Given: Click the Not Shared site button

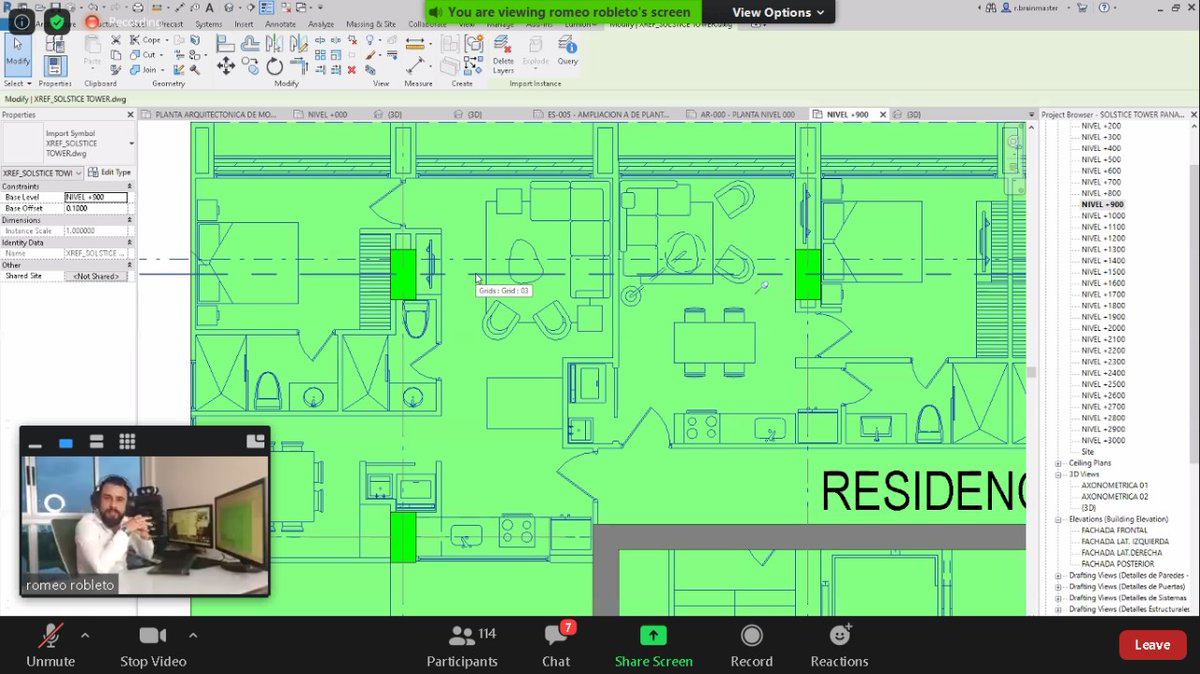Looking at the screenshot, I should (96, 276).
